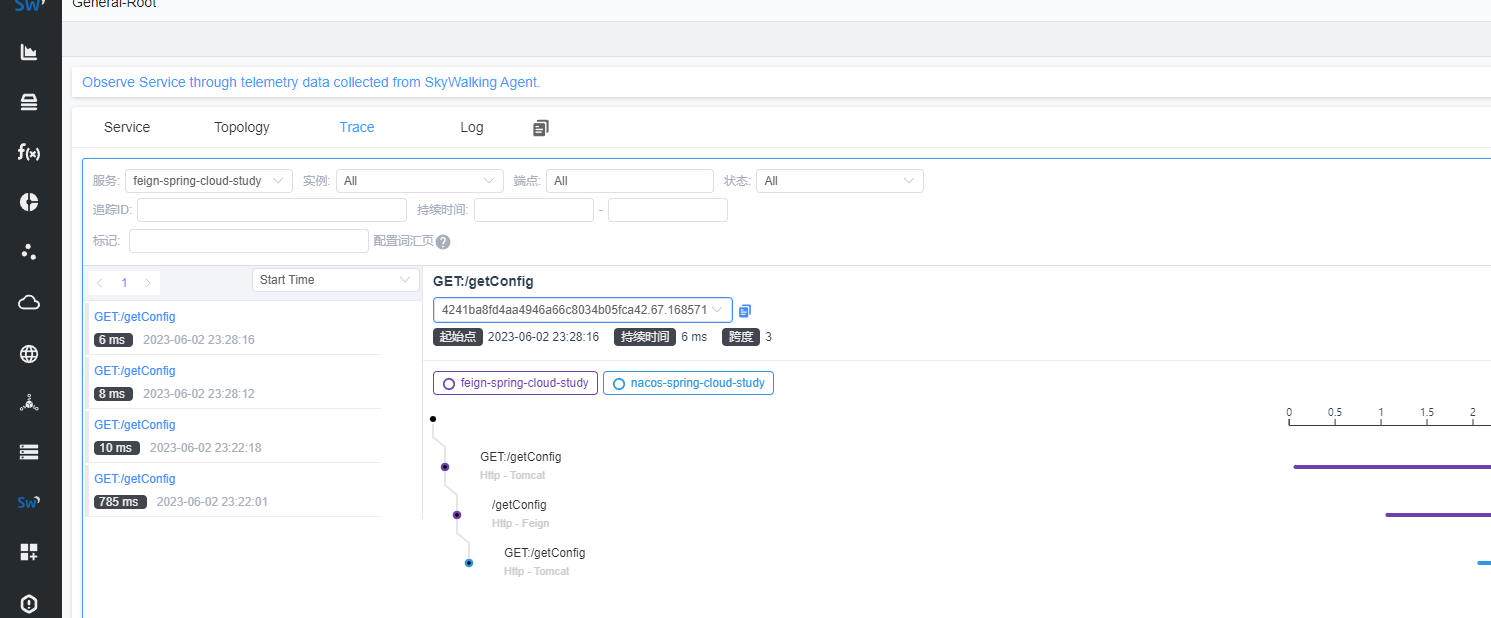Expand the 服务 feign-spring-cloud-study dropdown

(208, 181)
